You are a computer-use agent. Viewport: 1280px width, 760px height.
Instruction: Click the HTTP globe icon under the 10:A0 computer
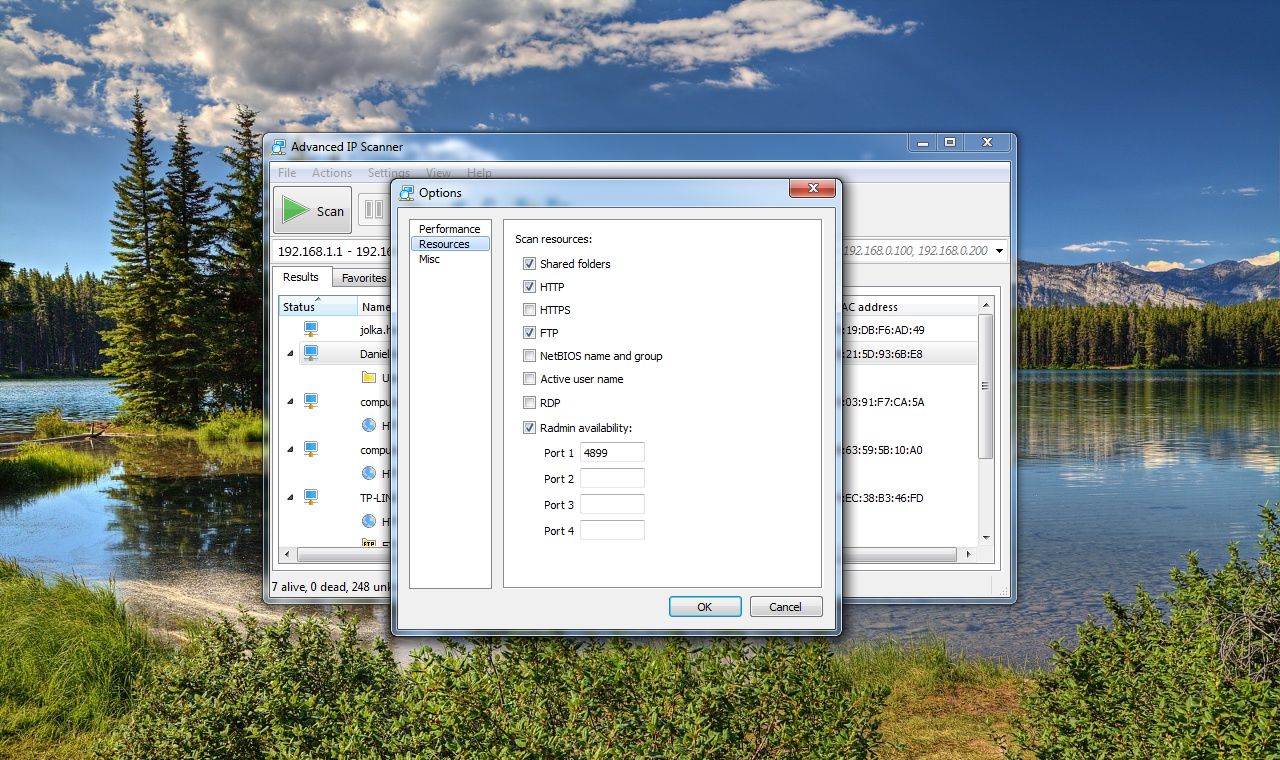click(x=369, y=473)
